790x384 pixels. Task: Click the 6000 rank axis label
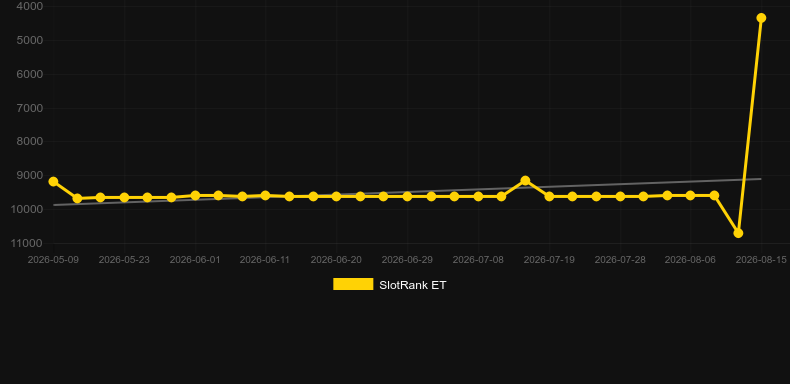pos(30,74)
